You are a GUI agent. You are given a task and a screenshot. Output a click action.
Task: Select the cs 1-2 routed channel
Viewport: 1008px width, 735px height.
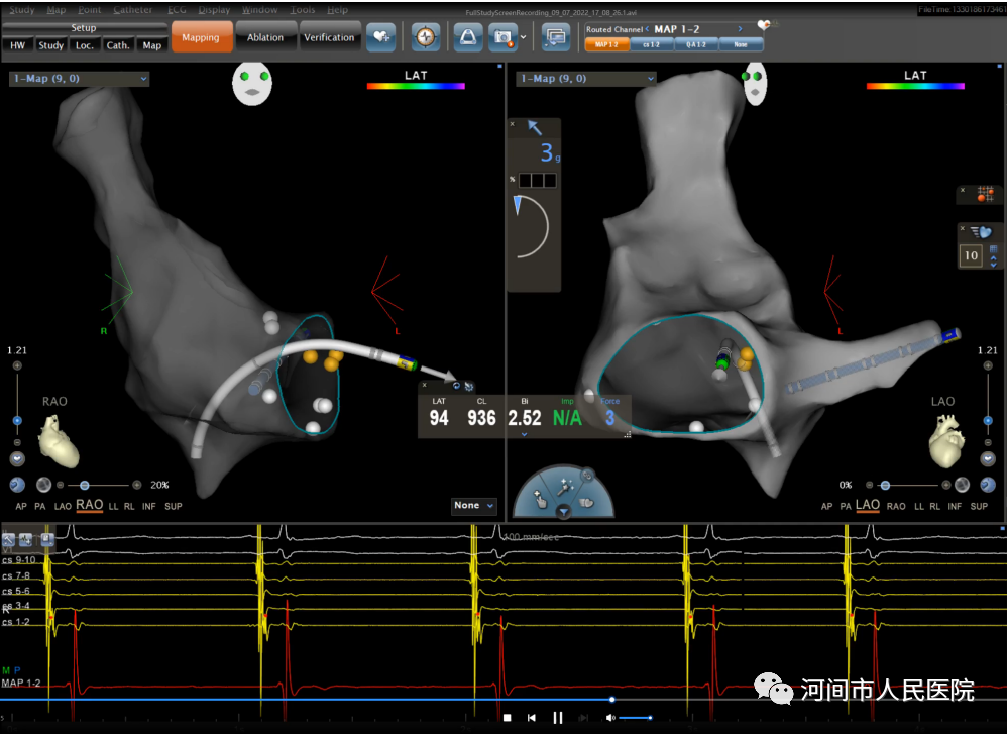[x=651, y=44]
